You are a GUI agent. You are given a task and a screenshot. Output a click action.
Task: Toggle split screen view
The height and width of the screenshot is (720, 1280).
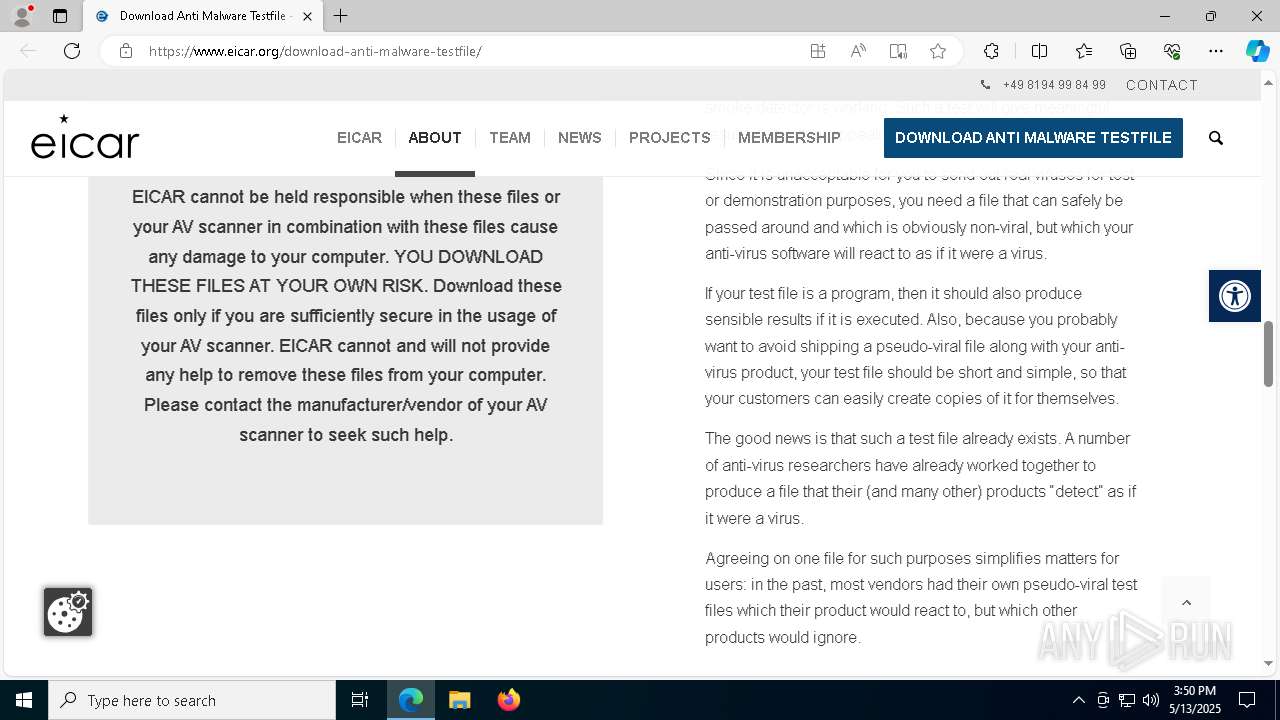click(x=1039, y=51)
